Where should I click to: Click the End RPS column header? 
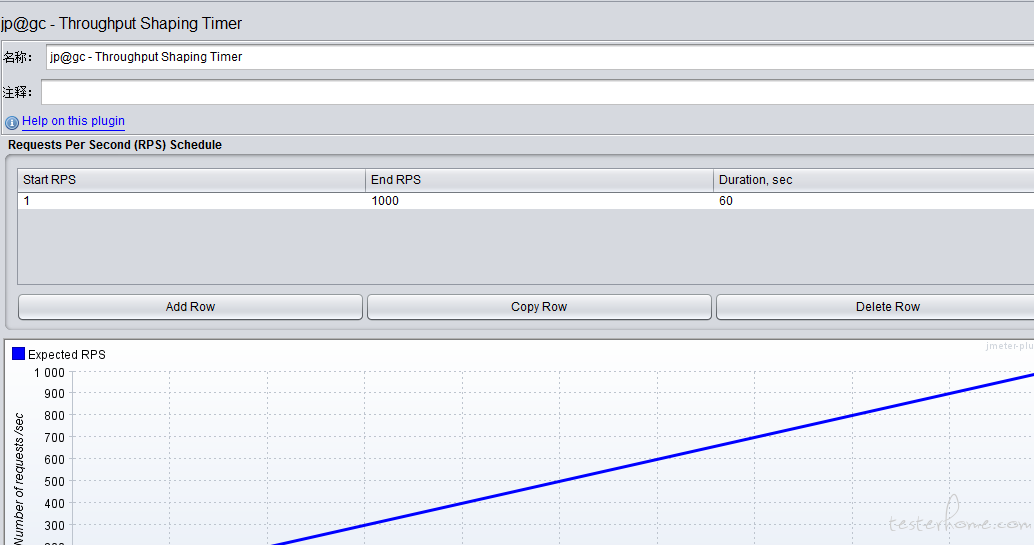(539, 180)
